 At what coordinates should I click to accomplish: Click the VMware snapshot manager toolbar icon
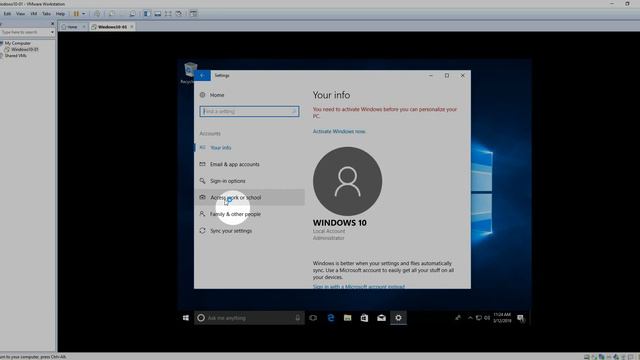coord(133,13)
